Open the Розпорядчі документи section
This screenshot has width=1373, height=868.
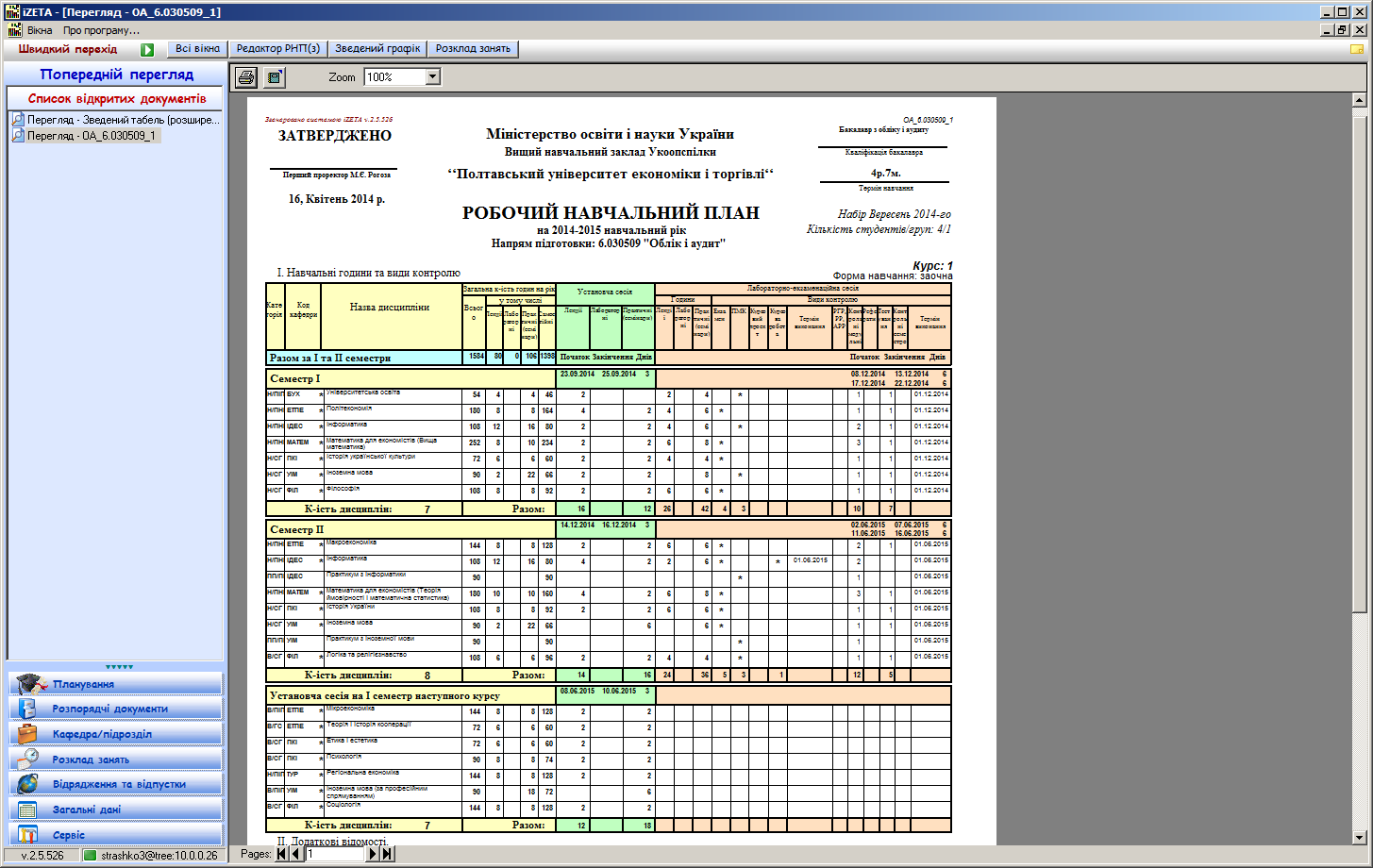116,709
